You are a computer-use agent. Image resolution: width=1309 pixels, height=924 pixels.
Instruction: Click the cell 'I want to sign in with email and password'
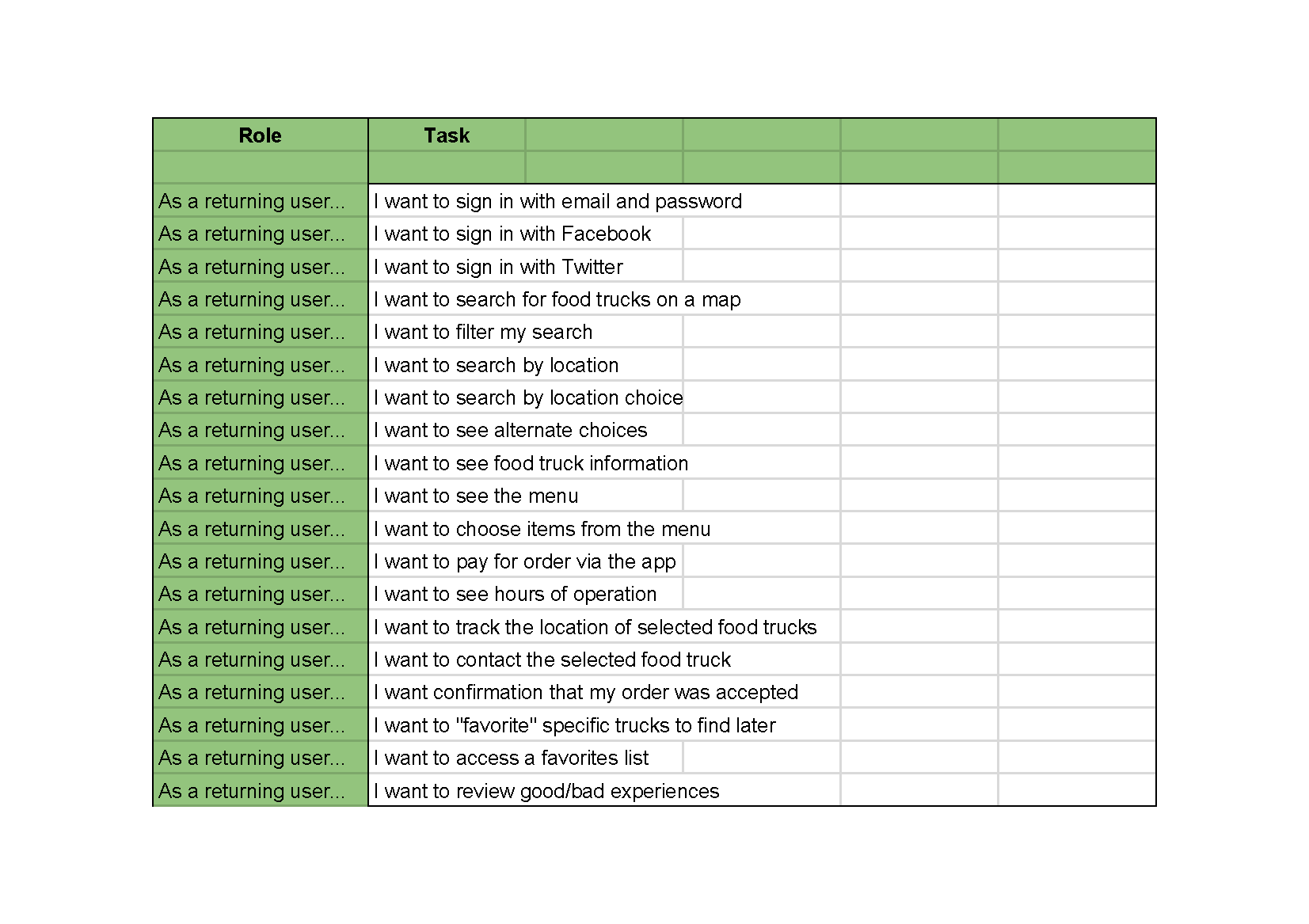604,201
